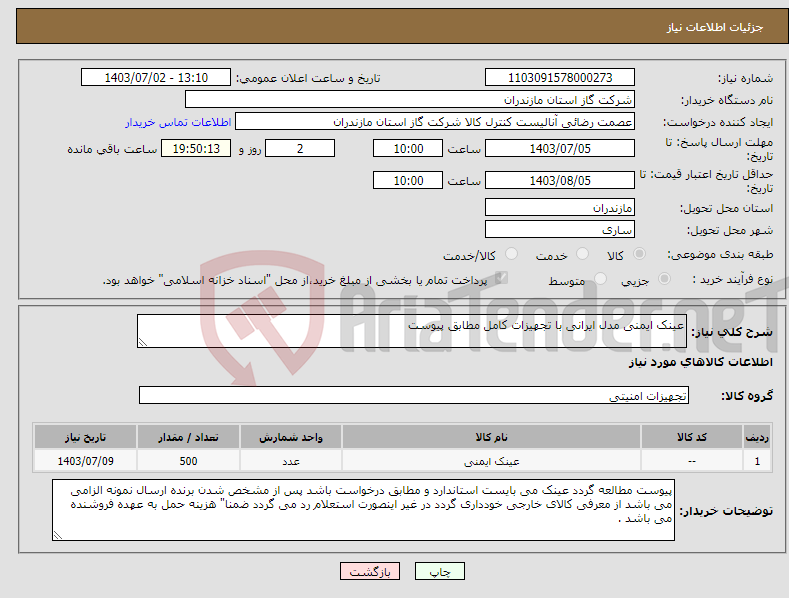The height and width of the screenshot is (598, 789).
Task: Click the buyer organization name field
Action: point(410,100)
